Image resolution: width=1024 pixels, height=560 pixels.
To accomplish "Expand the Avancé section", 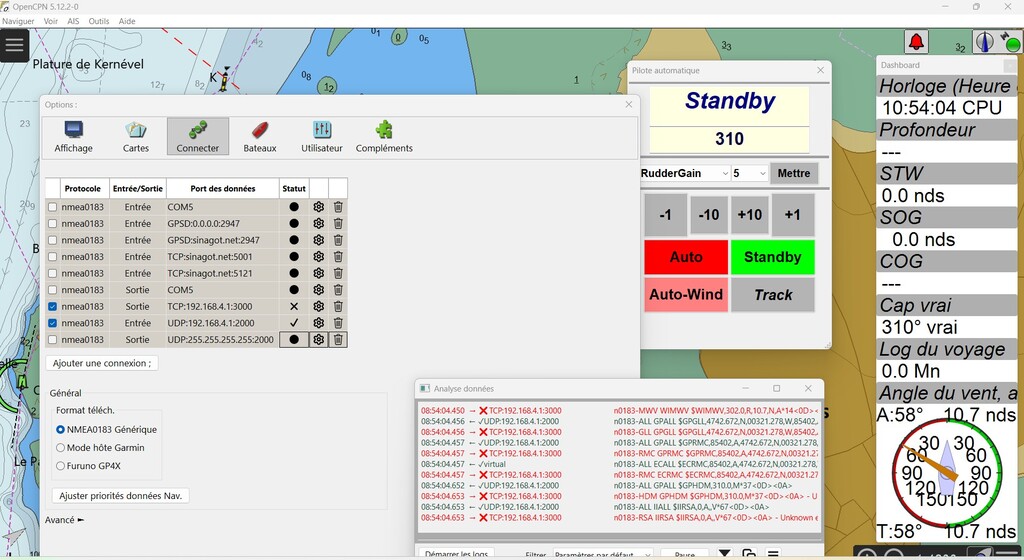I will pyautogui.click(x=65, y=520).
